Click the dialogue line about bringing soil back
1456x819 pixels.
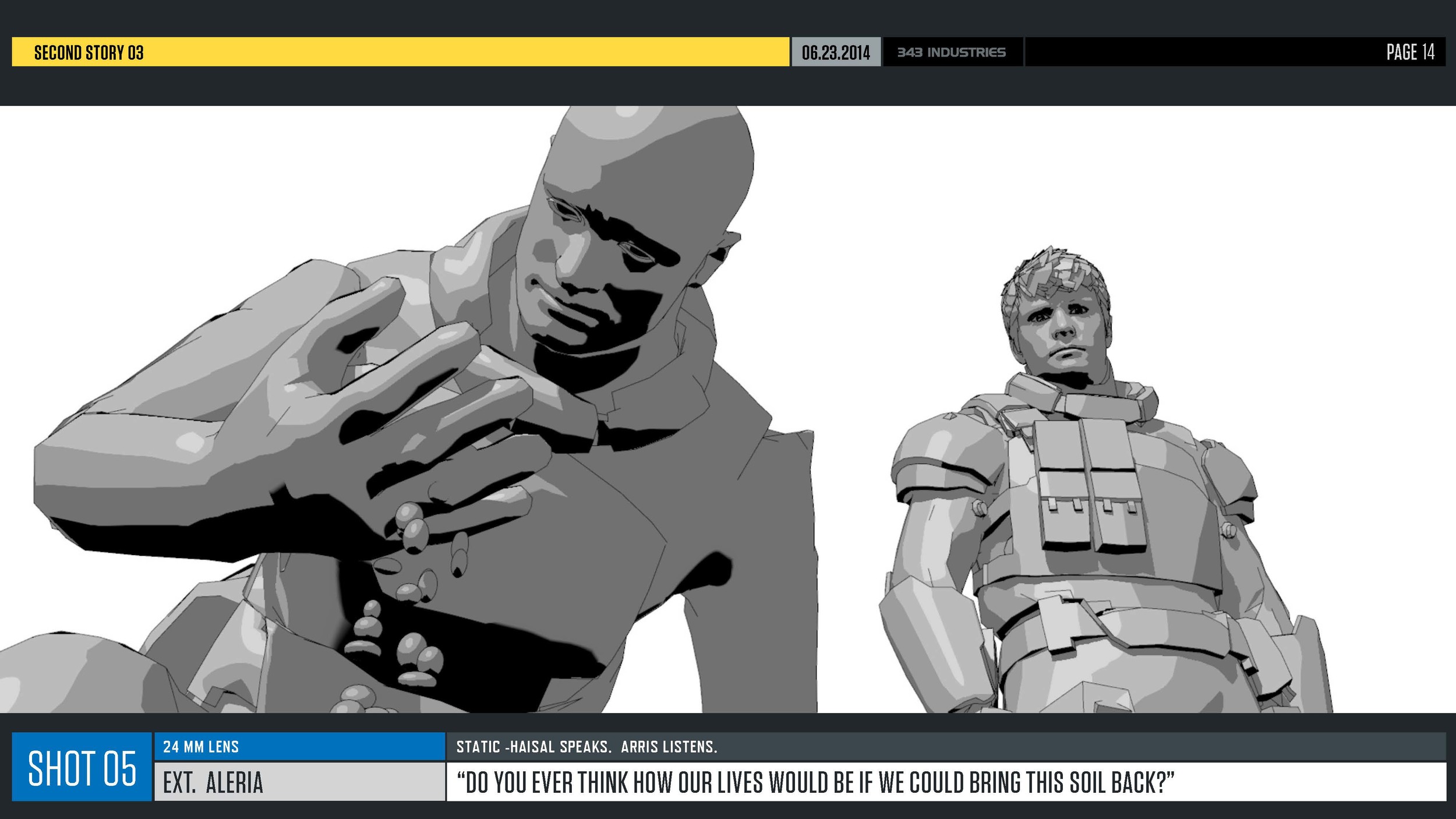815,782
